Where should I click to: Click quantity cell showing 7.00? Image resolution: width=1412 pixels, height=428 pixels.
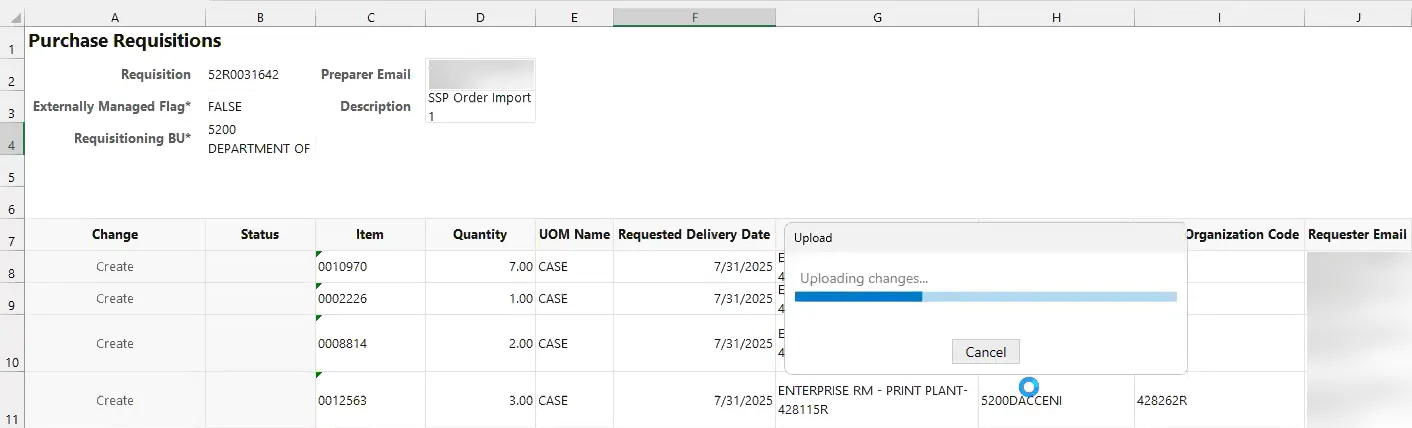coord(480,267)
